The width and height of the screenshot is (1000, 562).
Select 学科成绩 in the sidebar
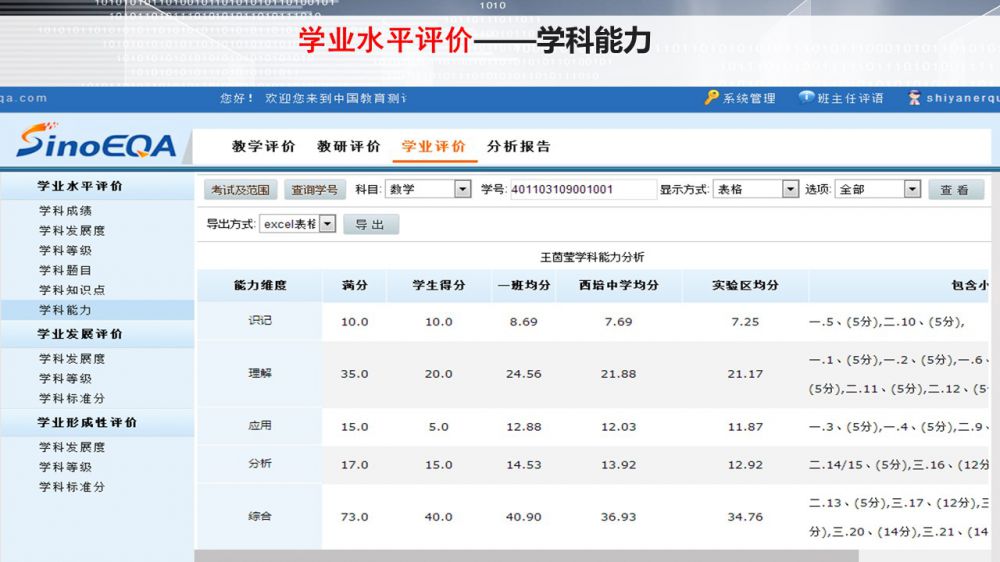65,211
